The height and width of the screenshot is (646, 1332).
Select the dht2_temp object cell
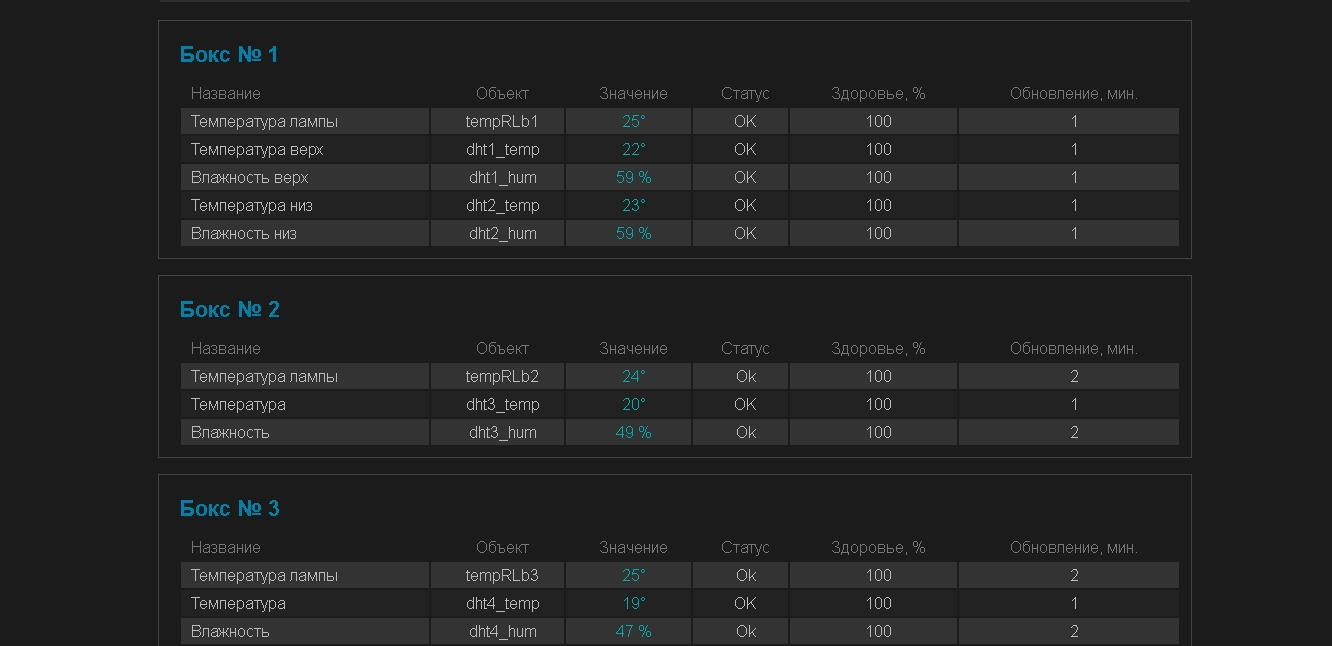coord(502,206)
